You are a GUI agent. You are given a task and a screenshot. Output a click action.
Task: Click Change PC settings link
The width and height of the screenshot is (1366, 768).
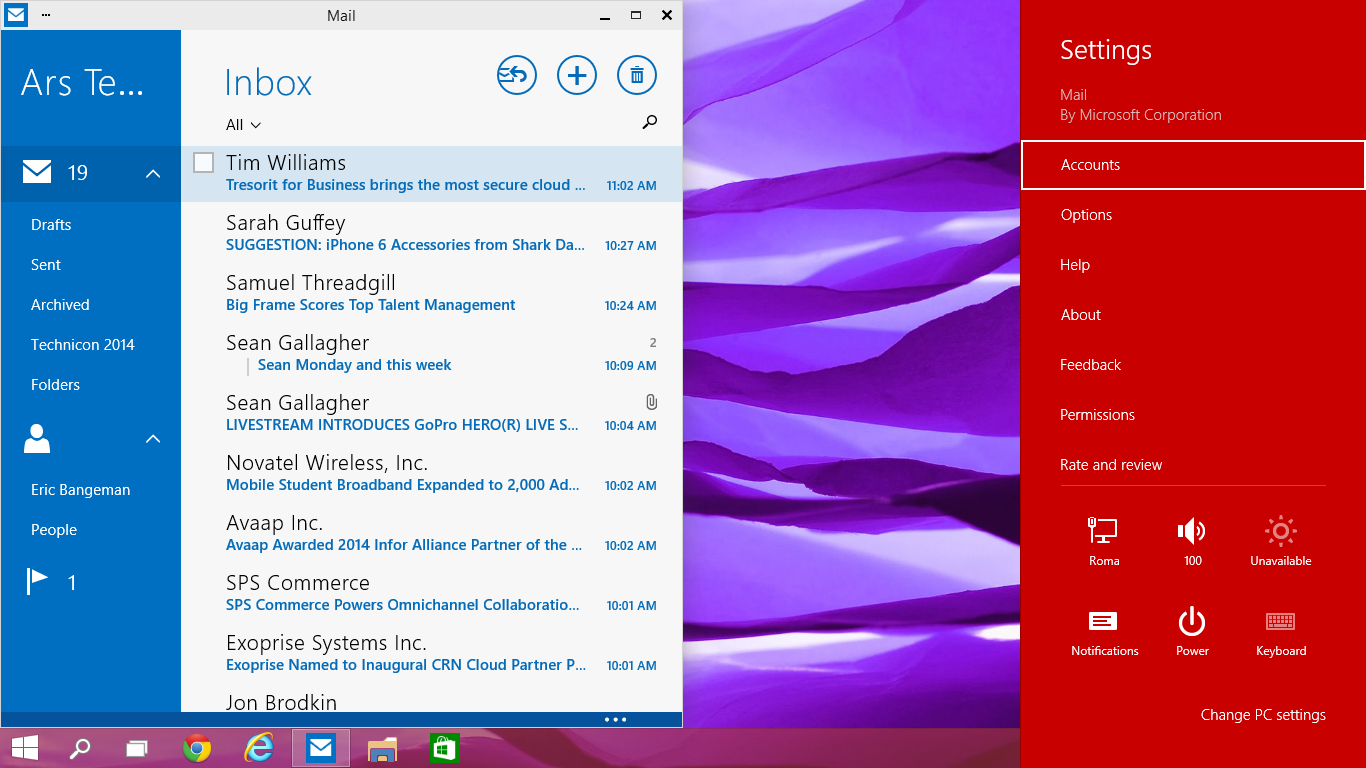pos(1263,715)
